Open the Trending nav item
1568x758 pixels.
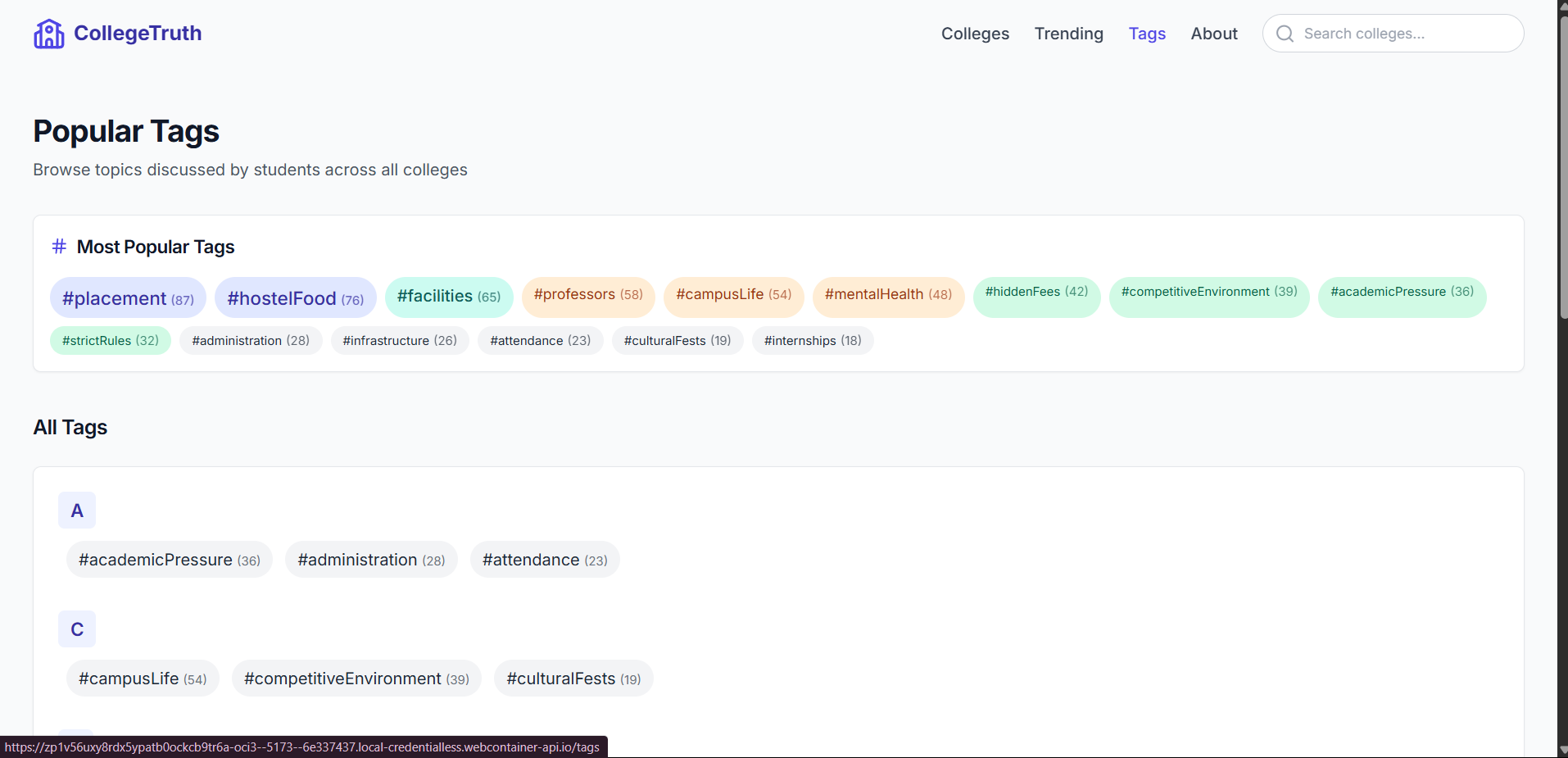[1068, 34]
